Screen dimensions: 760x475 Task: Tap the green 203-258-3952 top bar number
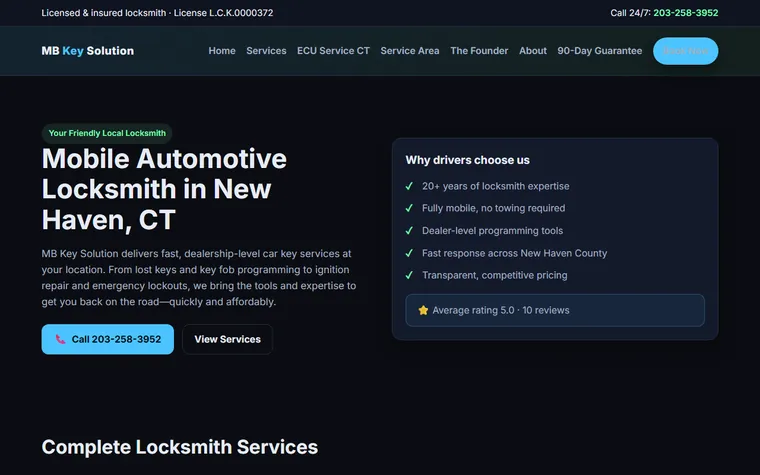tap(686, 13)
